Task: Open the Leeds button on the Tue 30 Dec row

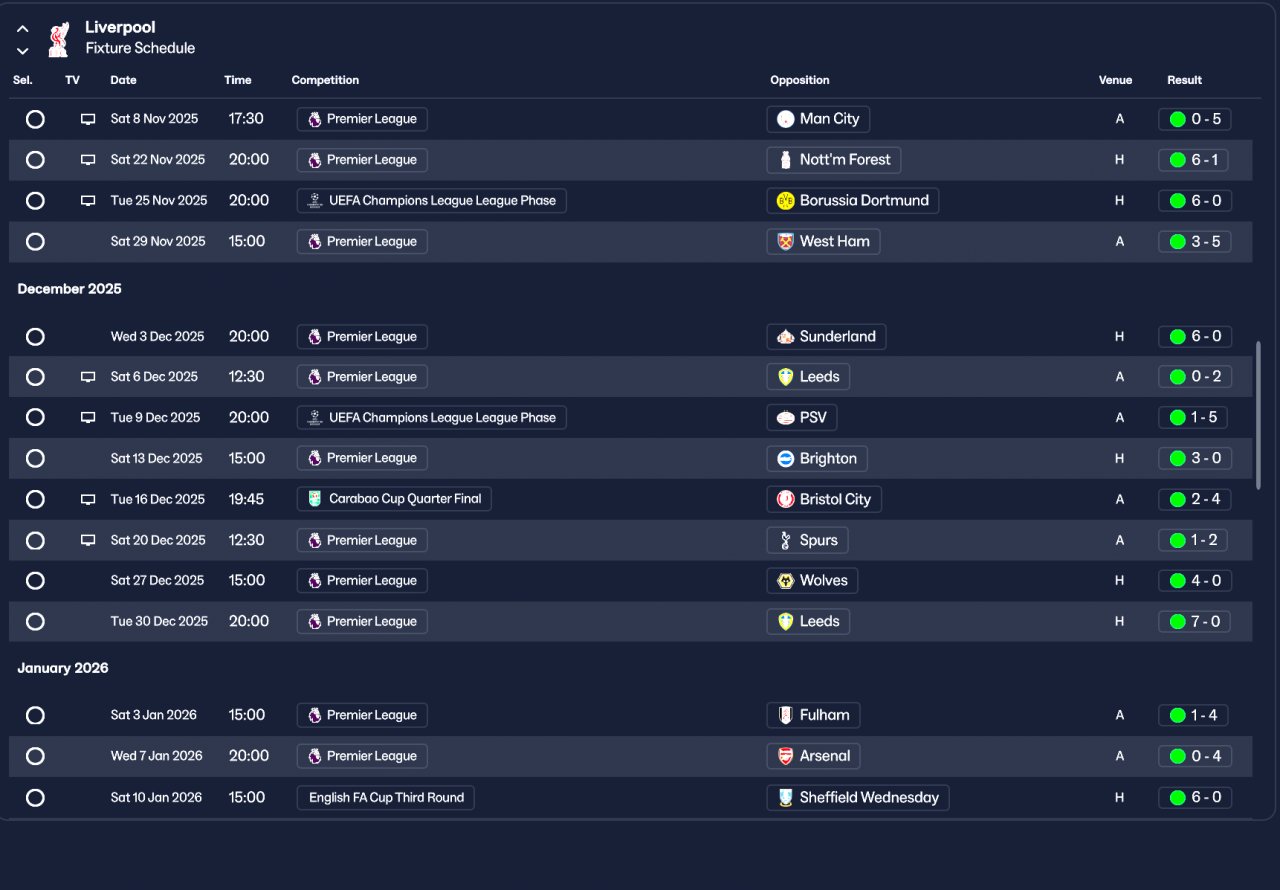Action: tap(809, 622)
